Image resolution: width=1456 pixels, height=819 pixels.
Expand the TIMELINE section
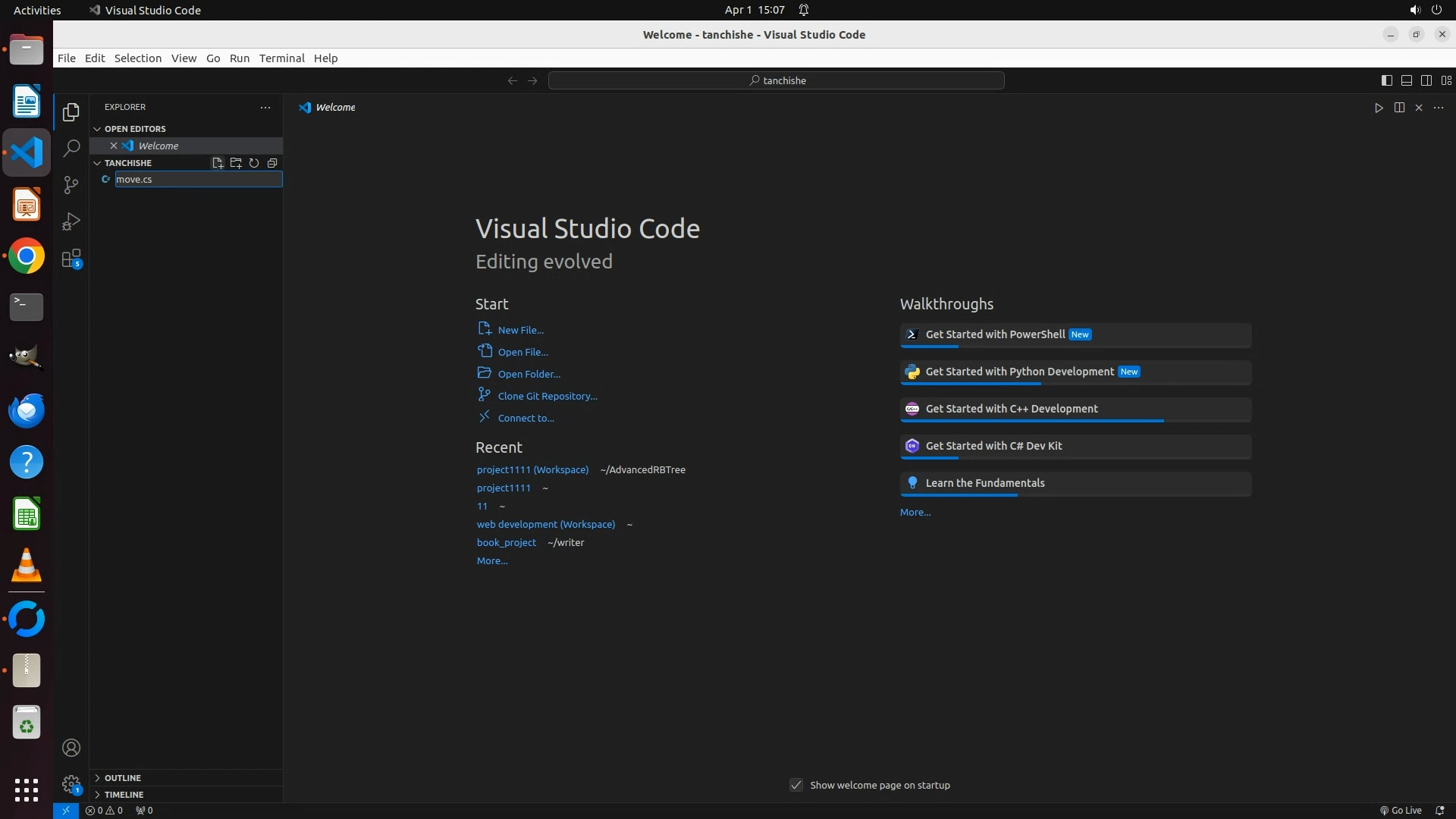point(124,795)
